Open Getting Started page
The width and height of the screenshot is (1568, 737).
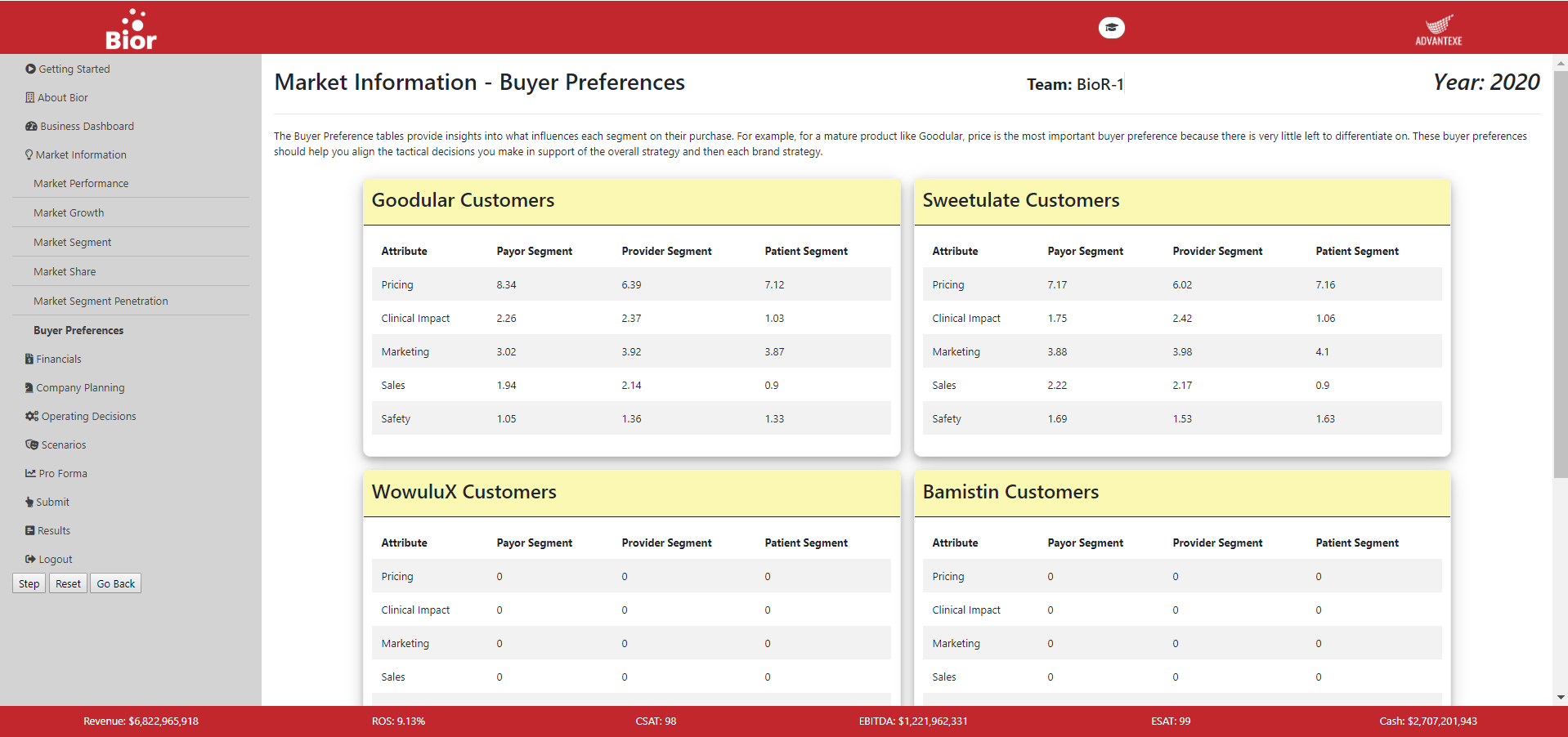pos(74,69)
